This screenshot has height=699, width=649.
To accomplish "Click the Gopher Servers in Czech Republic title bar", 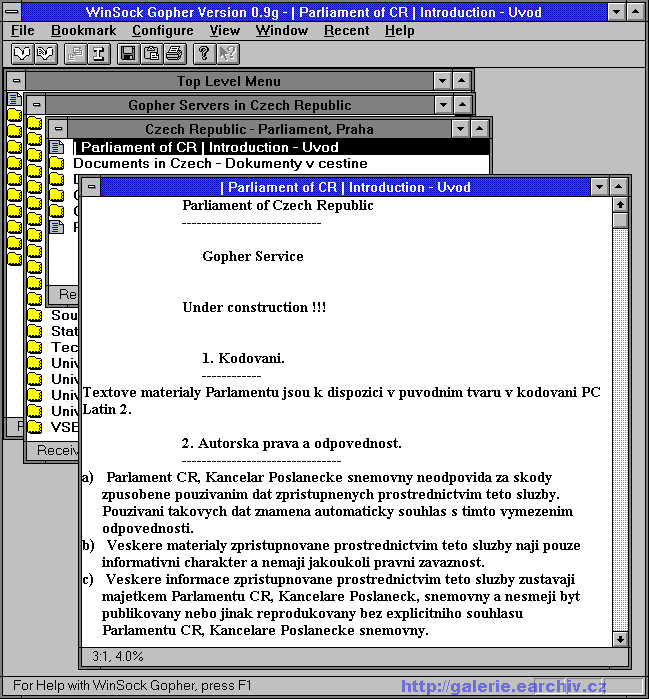I will tap(240, 105).
